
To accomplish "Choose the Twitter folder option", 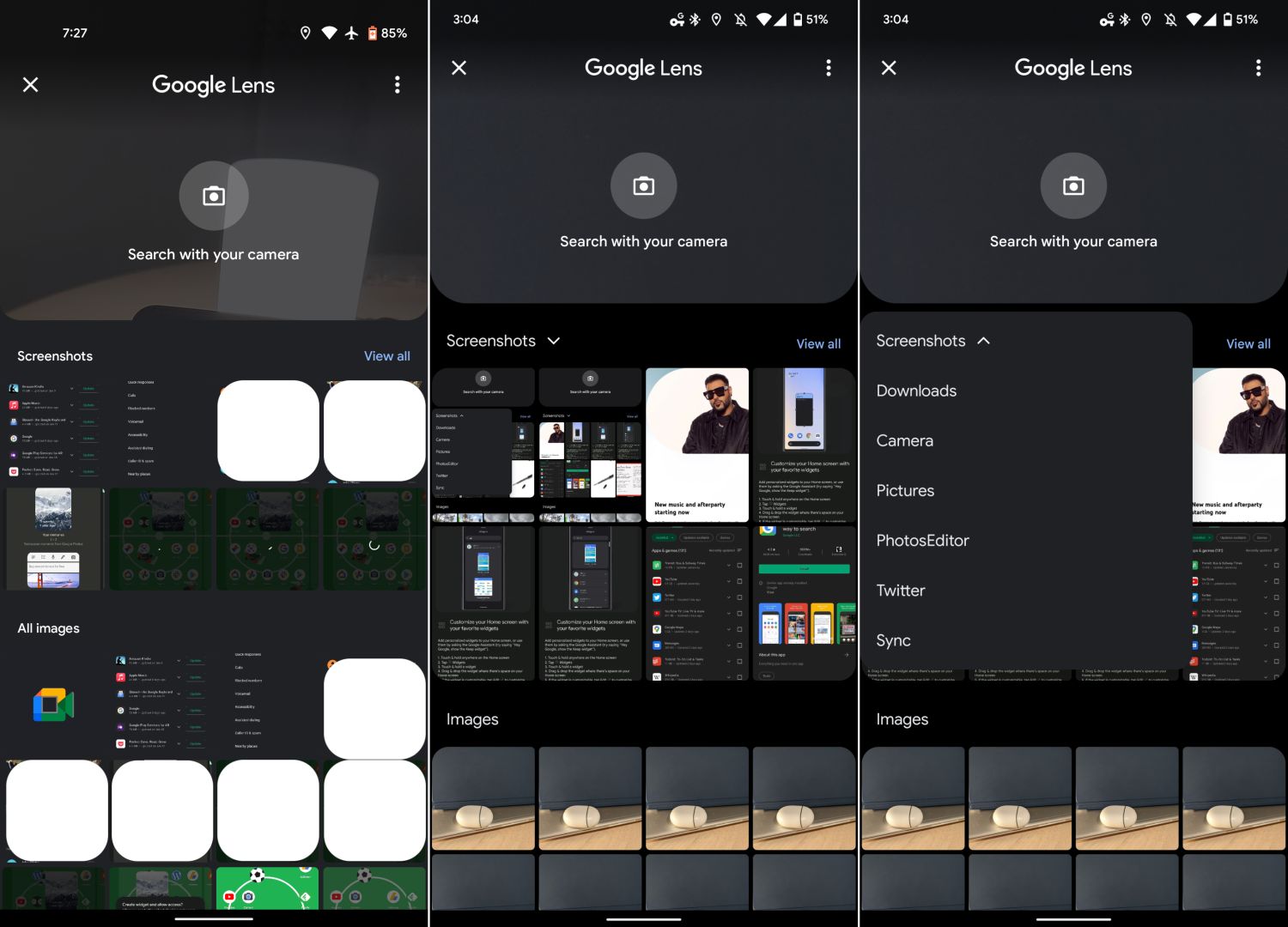I will (x=900, y=591).
